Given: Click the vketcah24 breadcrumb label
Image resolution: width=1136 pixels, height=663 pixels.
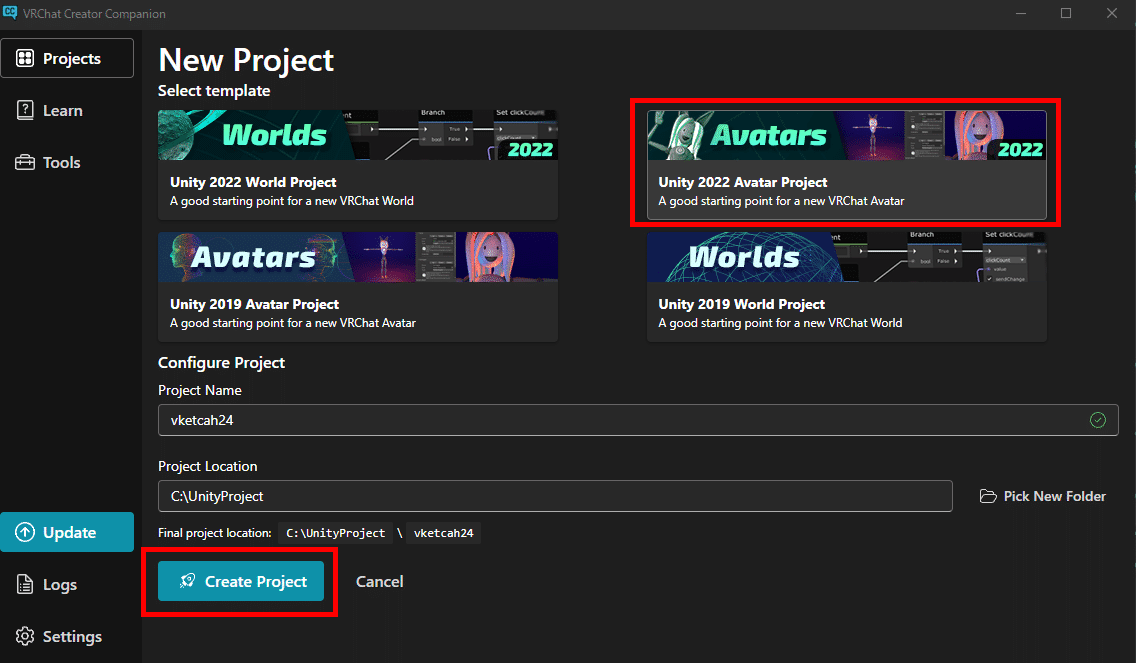Looking at the screenshot, I should coord(443,532).
